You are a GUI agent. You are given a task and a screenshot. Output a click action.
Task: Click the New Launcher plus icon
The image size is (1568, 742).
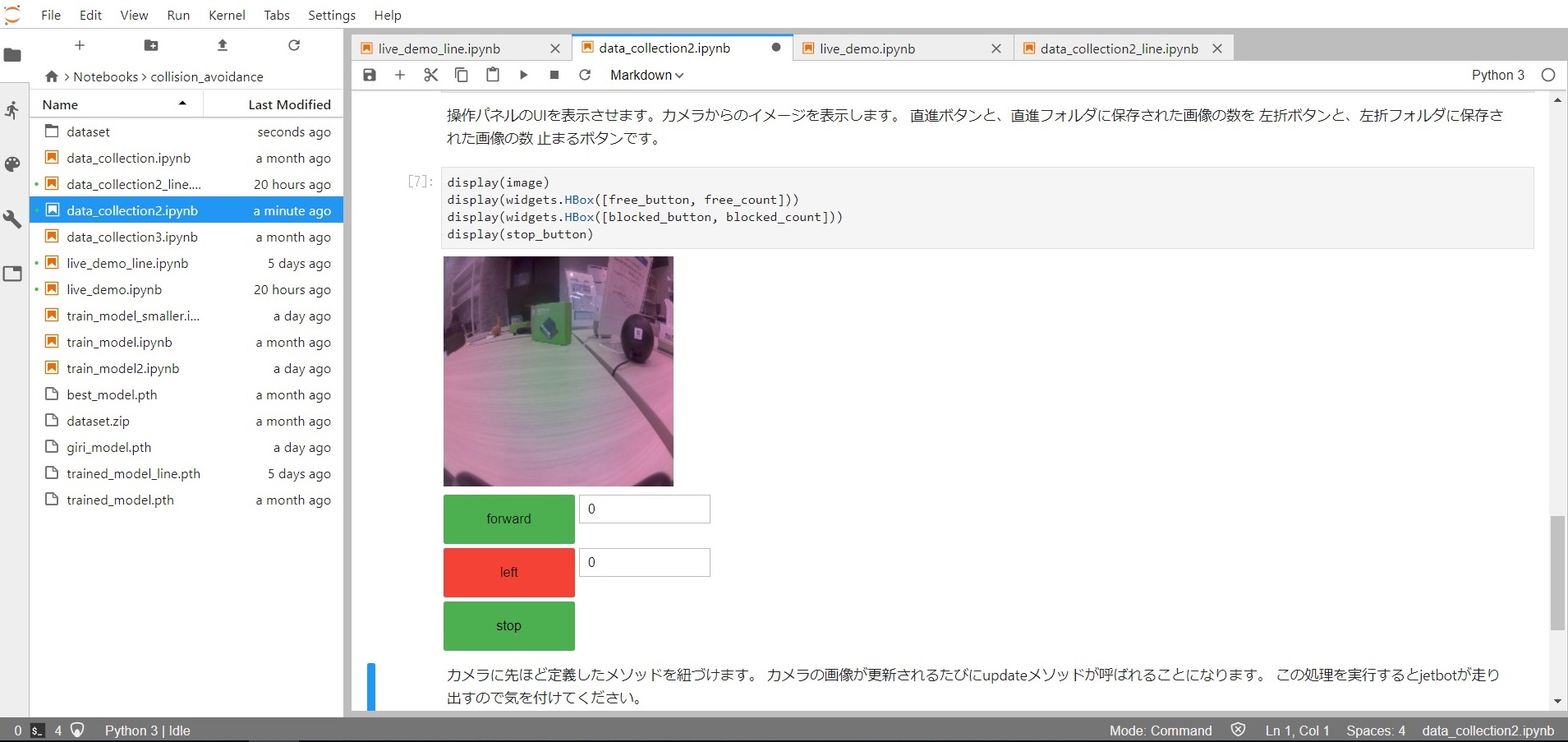(80, 45)
